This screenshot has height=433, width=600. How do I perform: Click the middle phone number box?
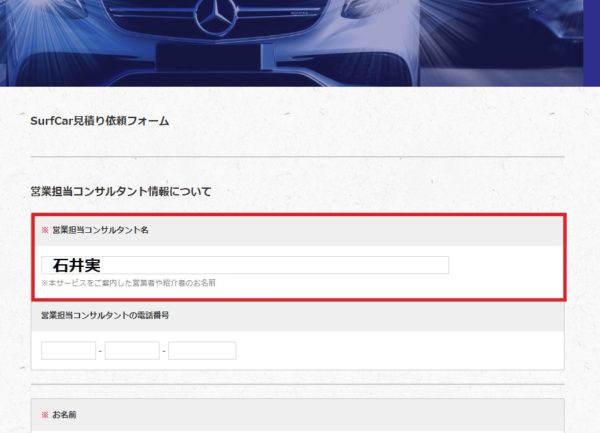132,350
